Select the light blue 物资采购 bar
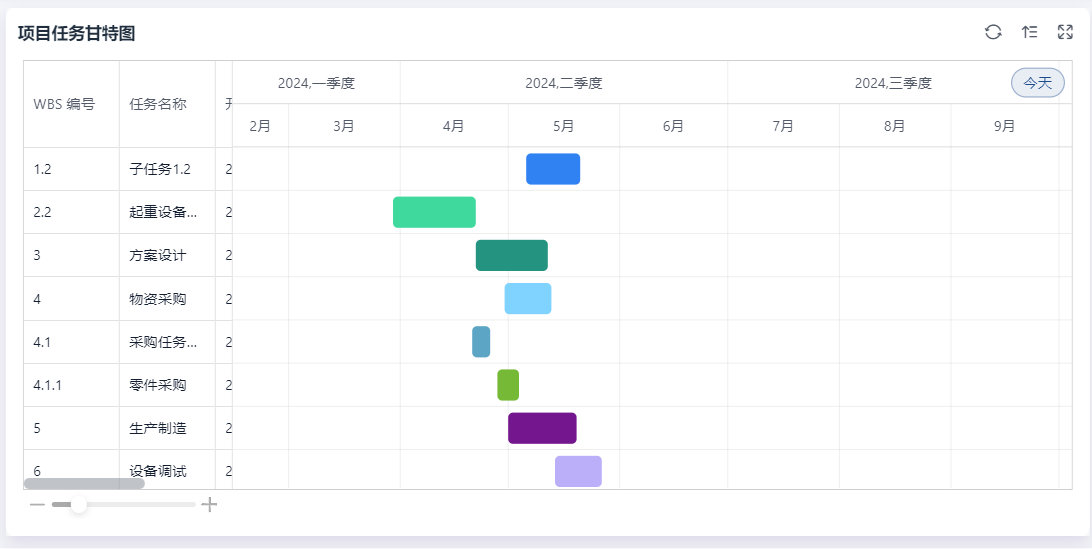Viewport: 1092px width, 549px height. click(527, 298)
